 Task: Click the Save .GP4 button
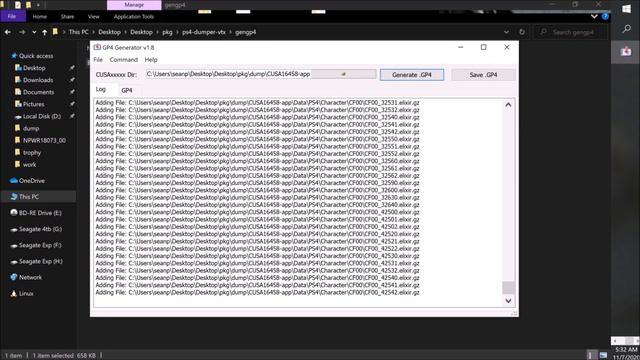pyautogui.click(x=483, y=75)
